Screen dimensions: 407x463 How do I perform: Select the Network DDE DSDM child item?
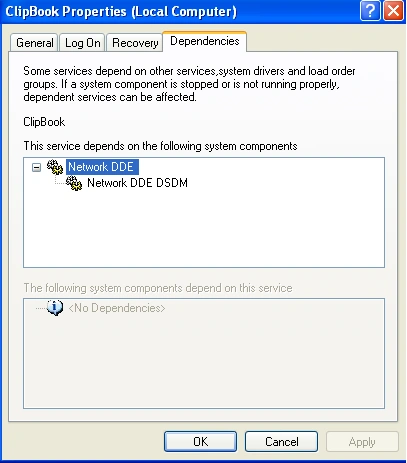137,183
